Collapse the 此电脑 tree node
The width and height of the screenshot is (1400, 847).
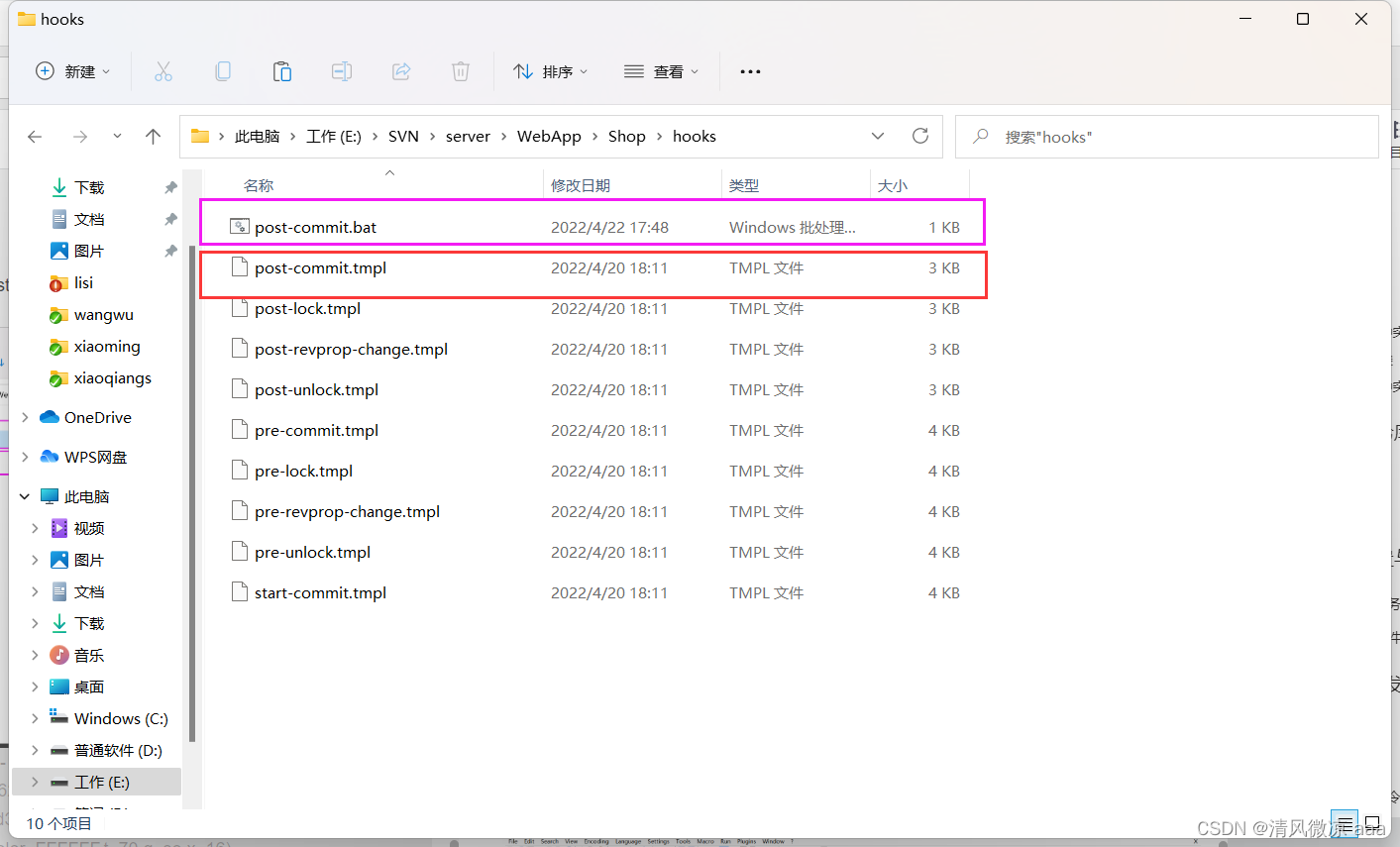(x=25, y=496)
